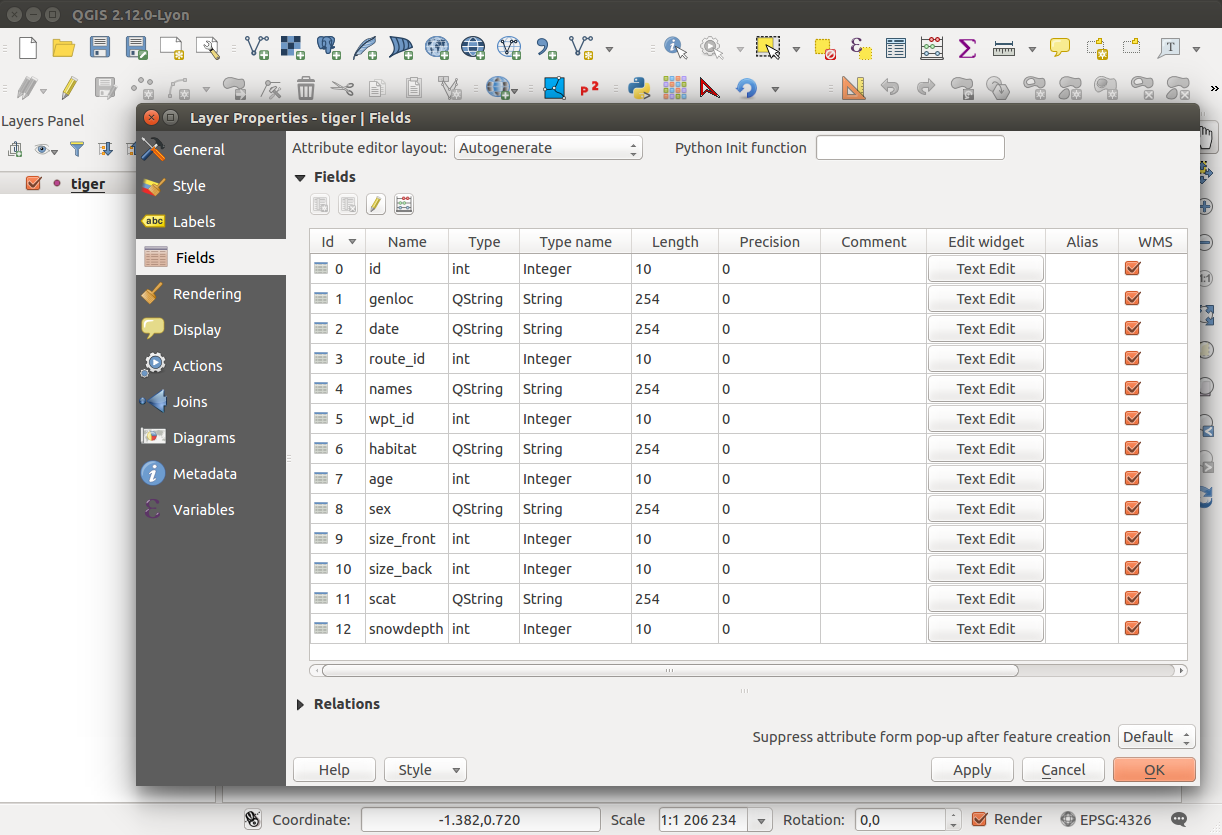This screenshot has width=1222, height=835.
Task: Create a new print composer
Action: pos(171,48)
